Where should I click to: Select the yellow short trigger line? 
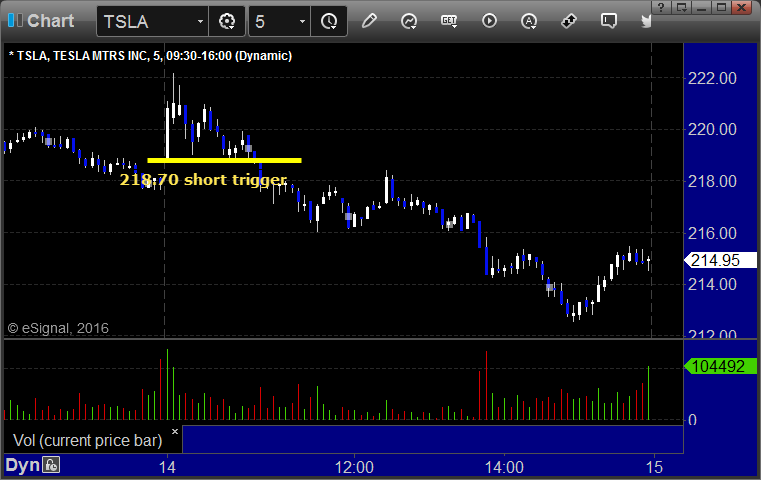pos(224,160)
